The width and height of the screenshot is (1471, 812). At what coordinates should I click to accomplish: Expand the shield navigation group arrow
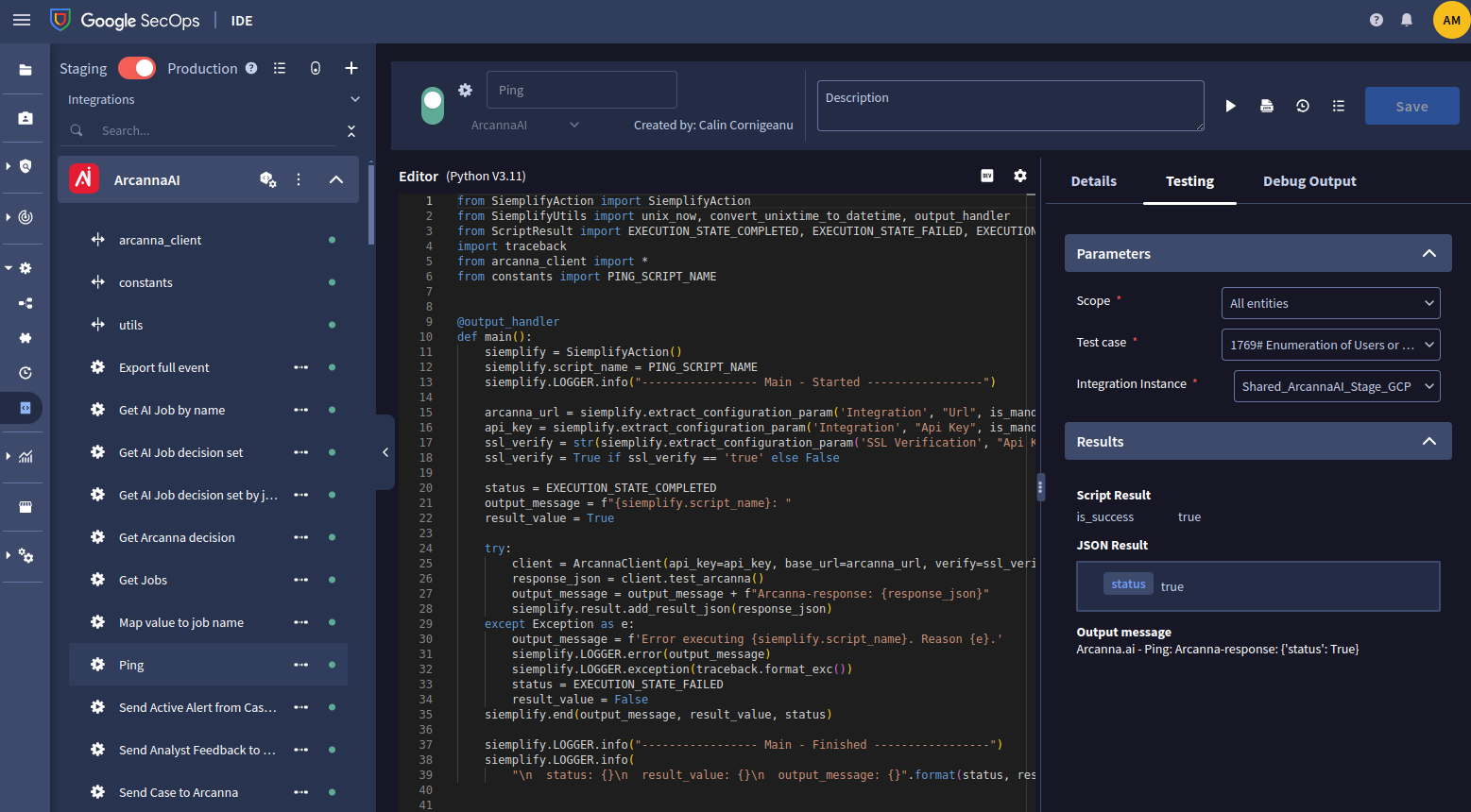tap(9, 166)
